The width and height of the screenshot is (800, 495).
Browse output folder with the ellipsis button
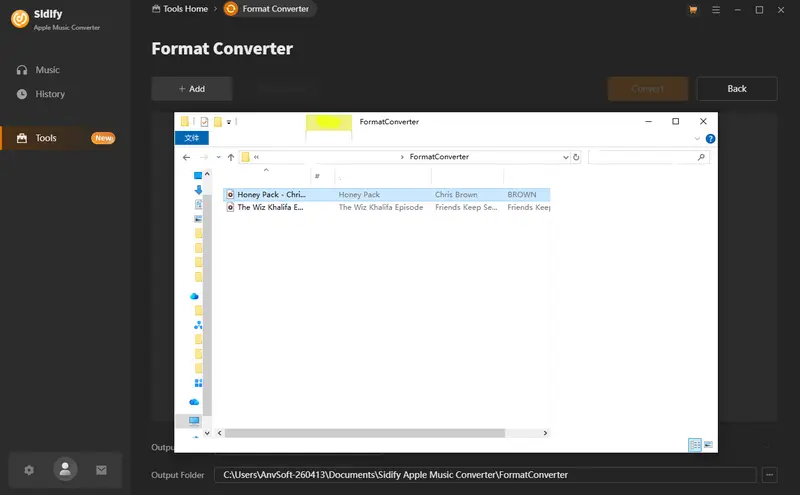point(769,475)
